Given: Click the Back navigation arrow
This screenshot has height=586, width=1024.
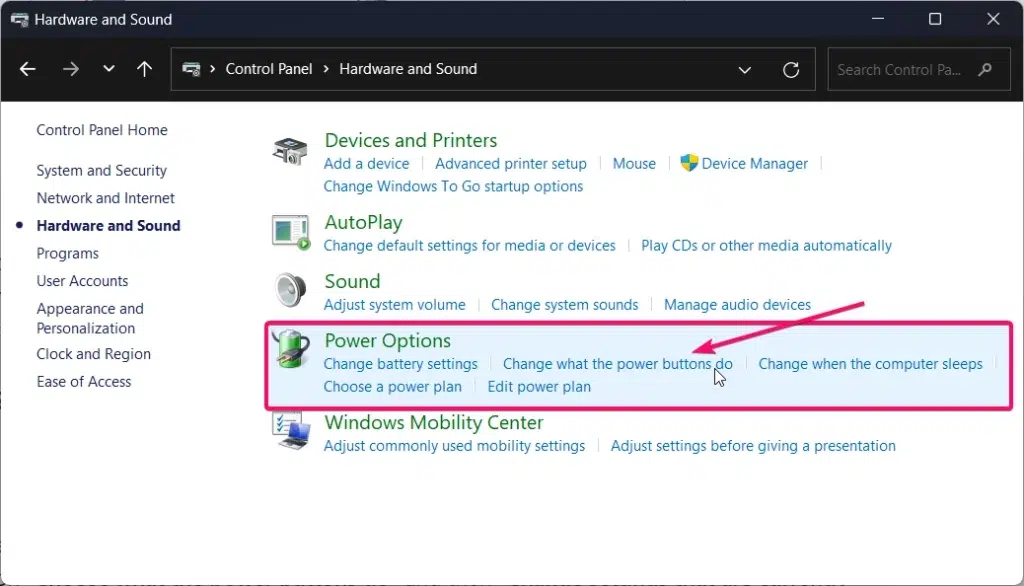Looking at the screenshot, I should coord(27,69).
